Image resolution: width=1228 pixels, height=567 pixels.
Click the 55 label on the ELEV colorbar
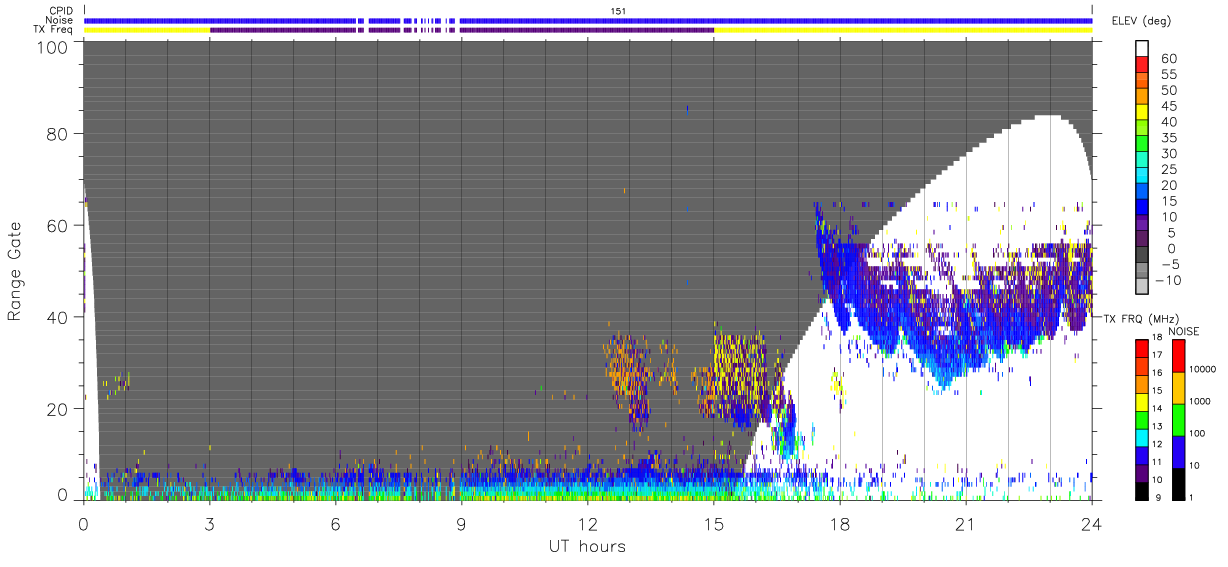[x=1168, y=75]
